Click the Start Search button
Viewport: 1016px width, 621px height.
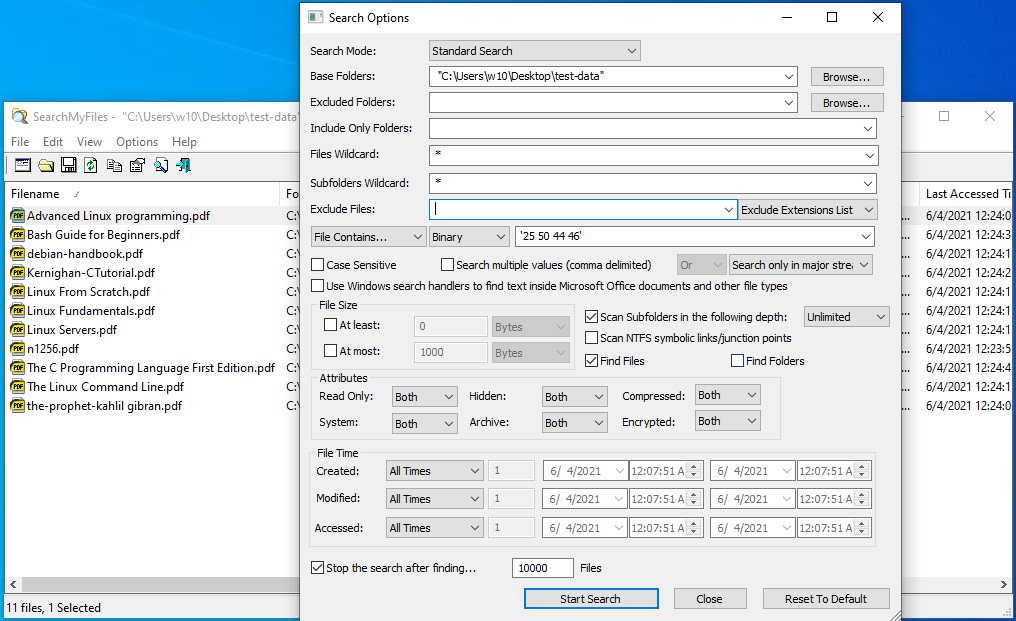[591, 599]
